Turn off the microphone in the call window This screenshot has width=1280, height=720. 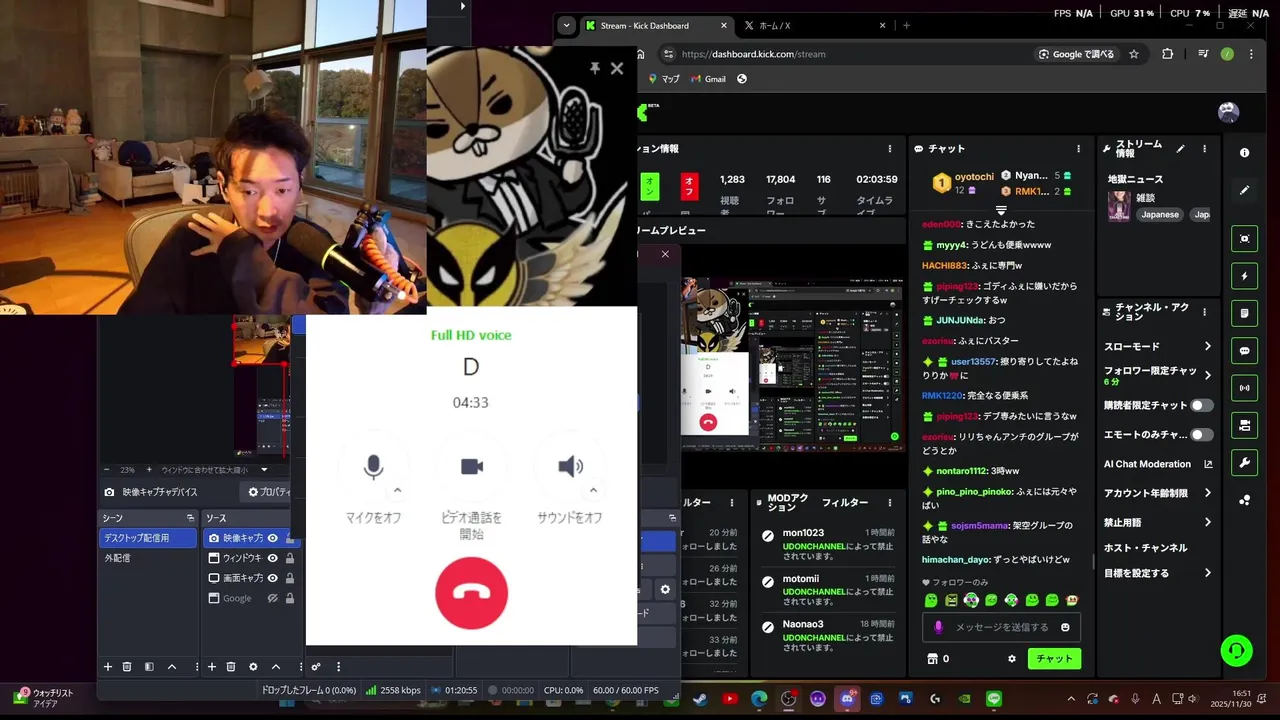coord(373,467)
